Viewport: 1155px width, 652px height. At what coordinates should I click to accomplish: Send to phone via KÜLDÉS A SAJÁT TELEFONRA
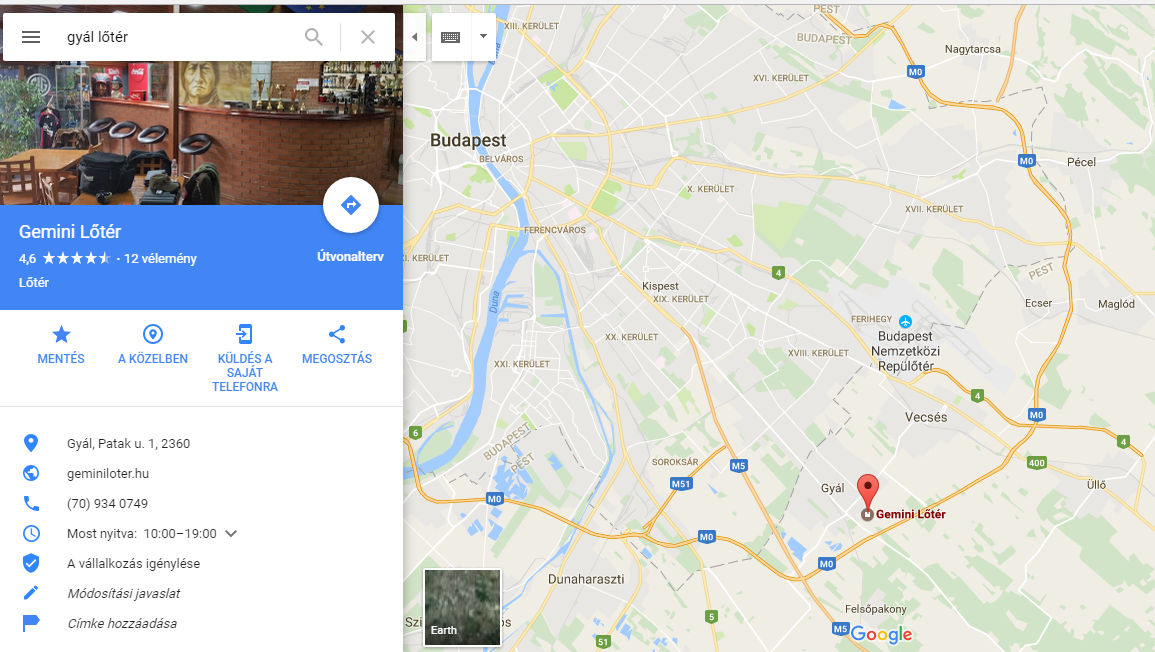pyautogui.click(x=245, y=358)
